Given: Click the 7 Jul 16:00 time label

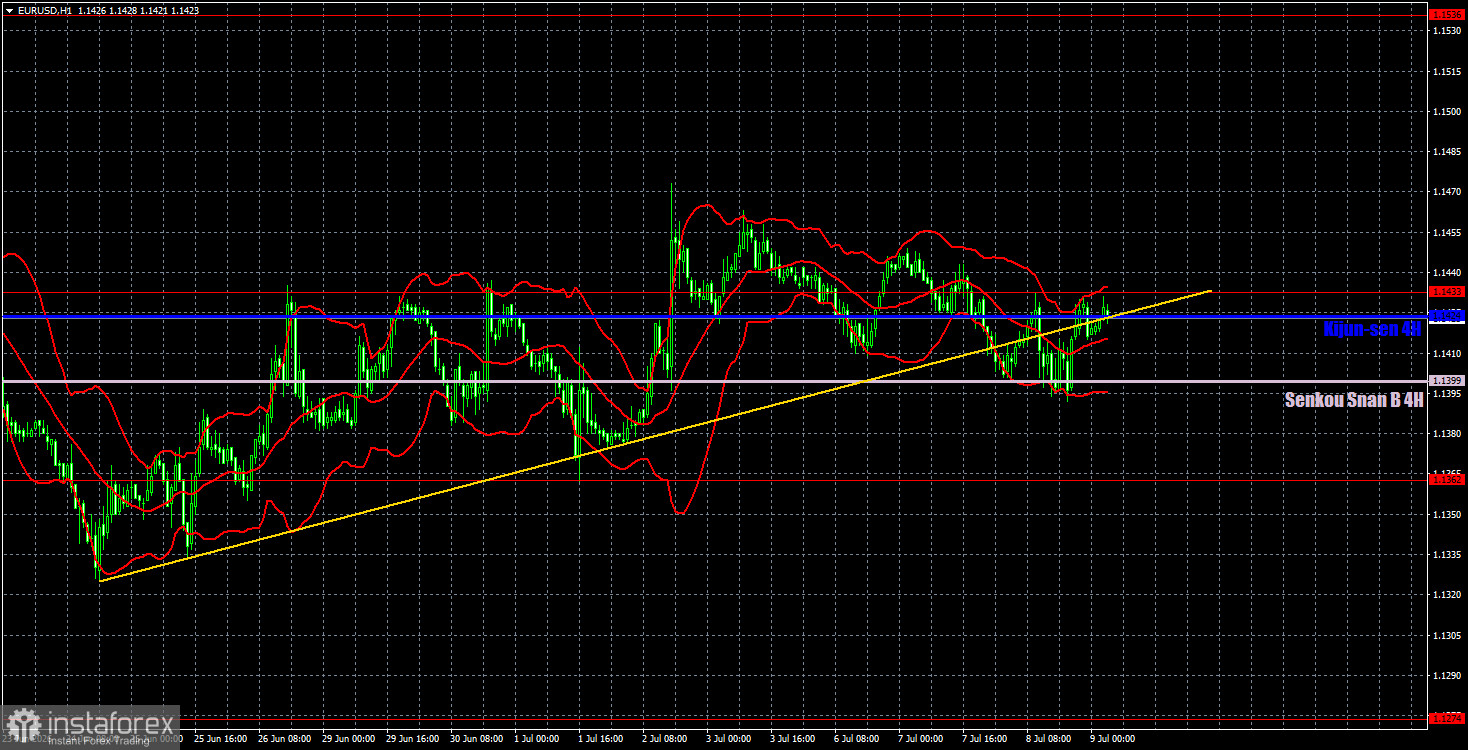Looking at the screenshot, I should point(987,739).
